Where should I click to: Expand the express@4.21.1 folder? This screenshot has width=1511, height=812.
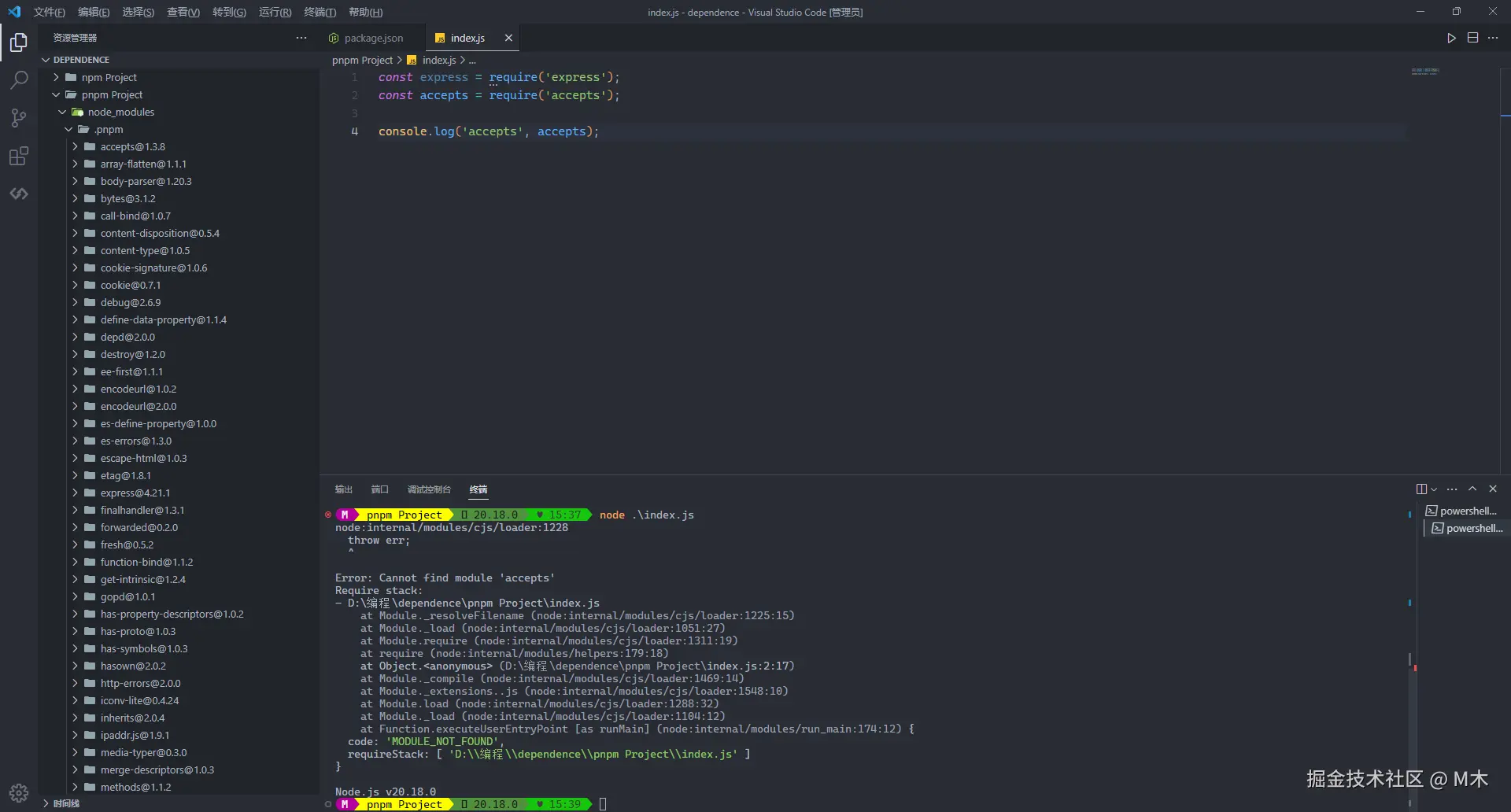click(75, 493)
